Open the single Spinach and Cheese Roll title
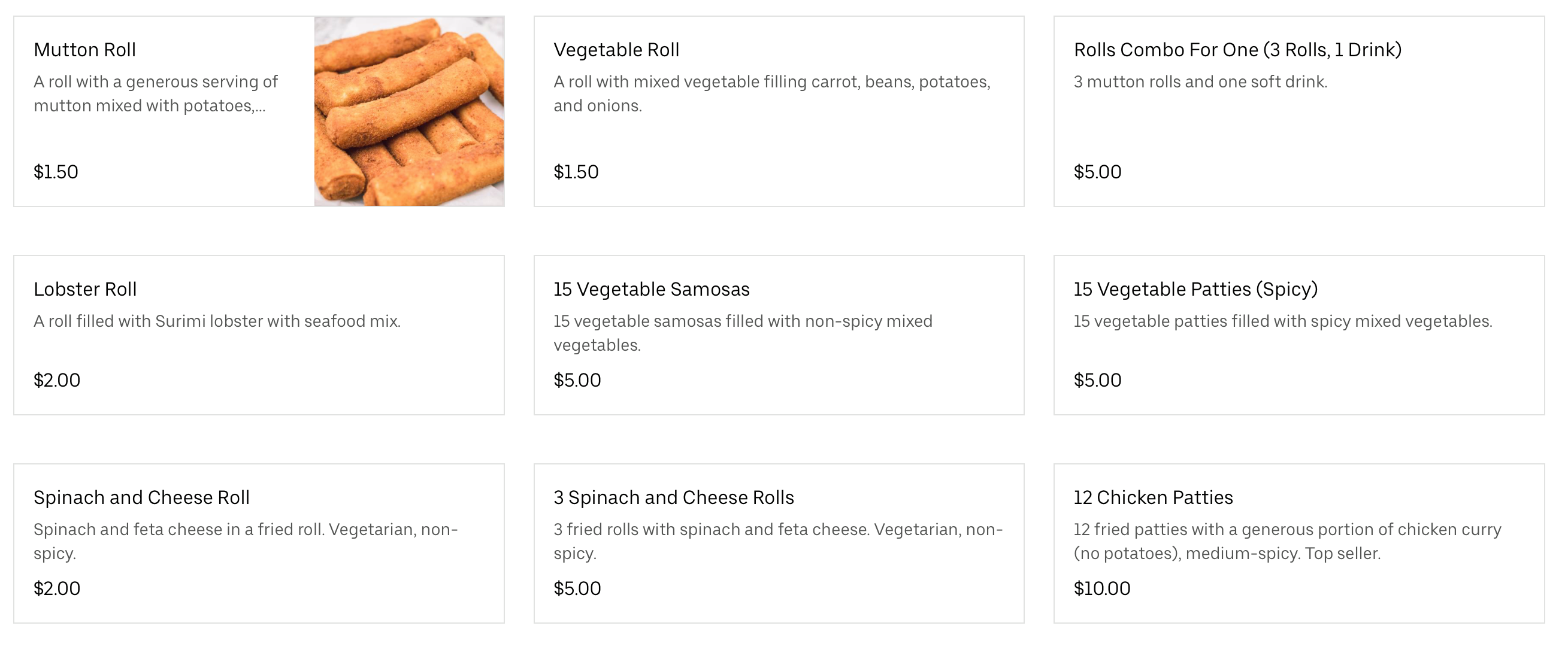Image resolution: width=1568 pixels, height=650 pixels. point(141,498)
